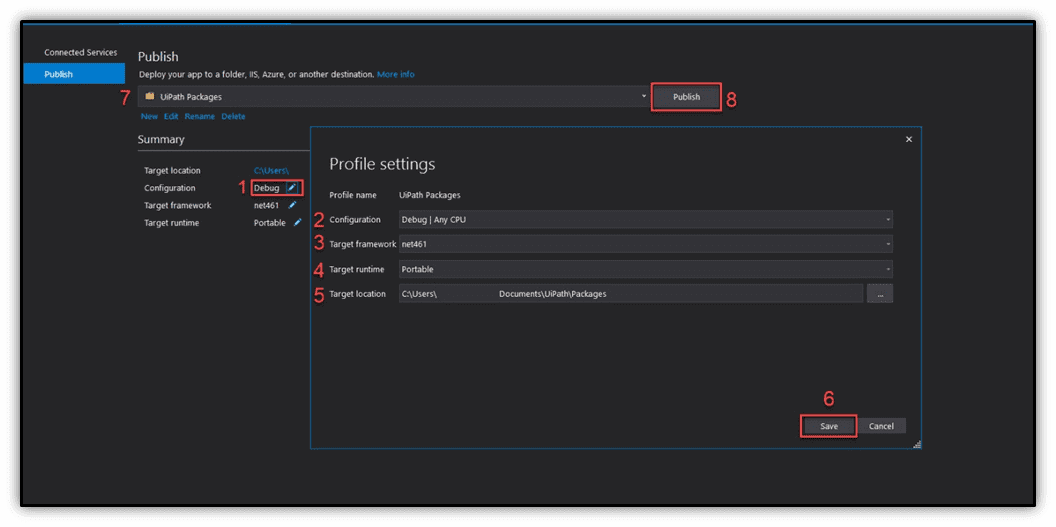Save the profile settings

pos(829,426)
